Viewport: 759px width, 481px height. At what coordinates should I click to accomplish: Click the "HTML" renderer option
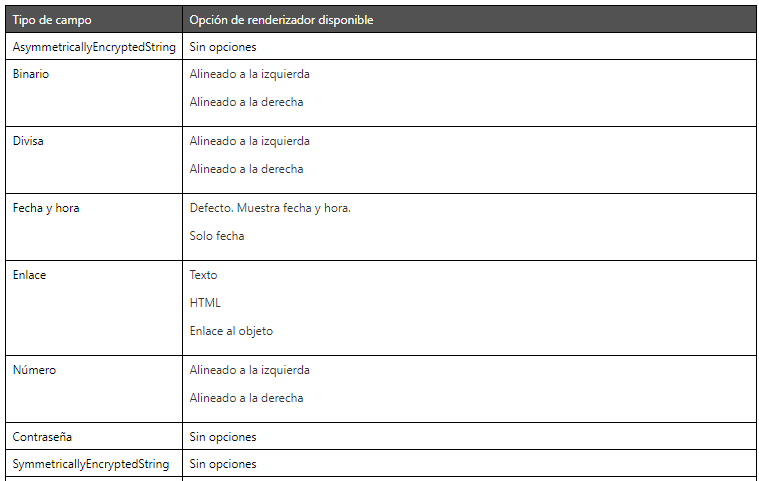(205, 303)
